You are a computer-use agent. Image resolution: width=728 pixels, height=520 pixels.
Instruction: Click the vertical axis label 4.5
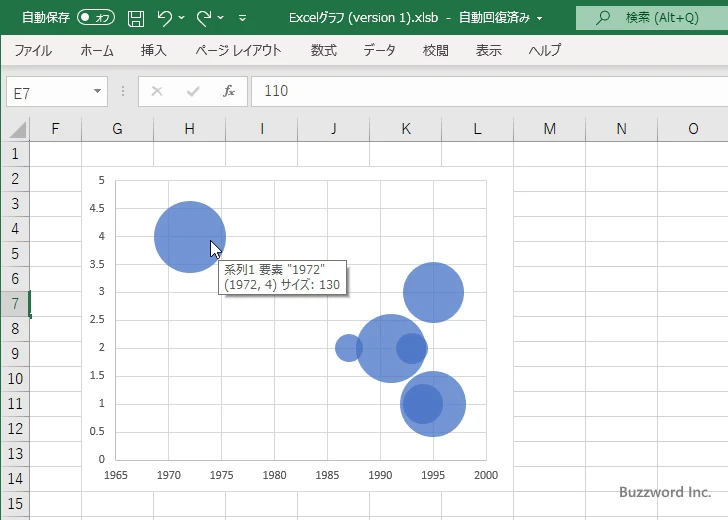tap(97, 208)
